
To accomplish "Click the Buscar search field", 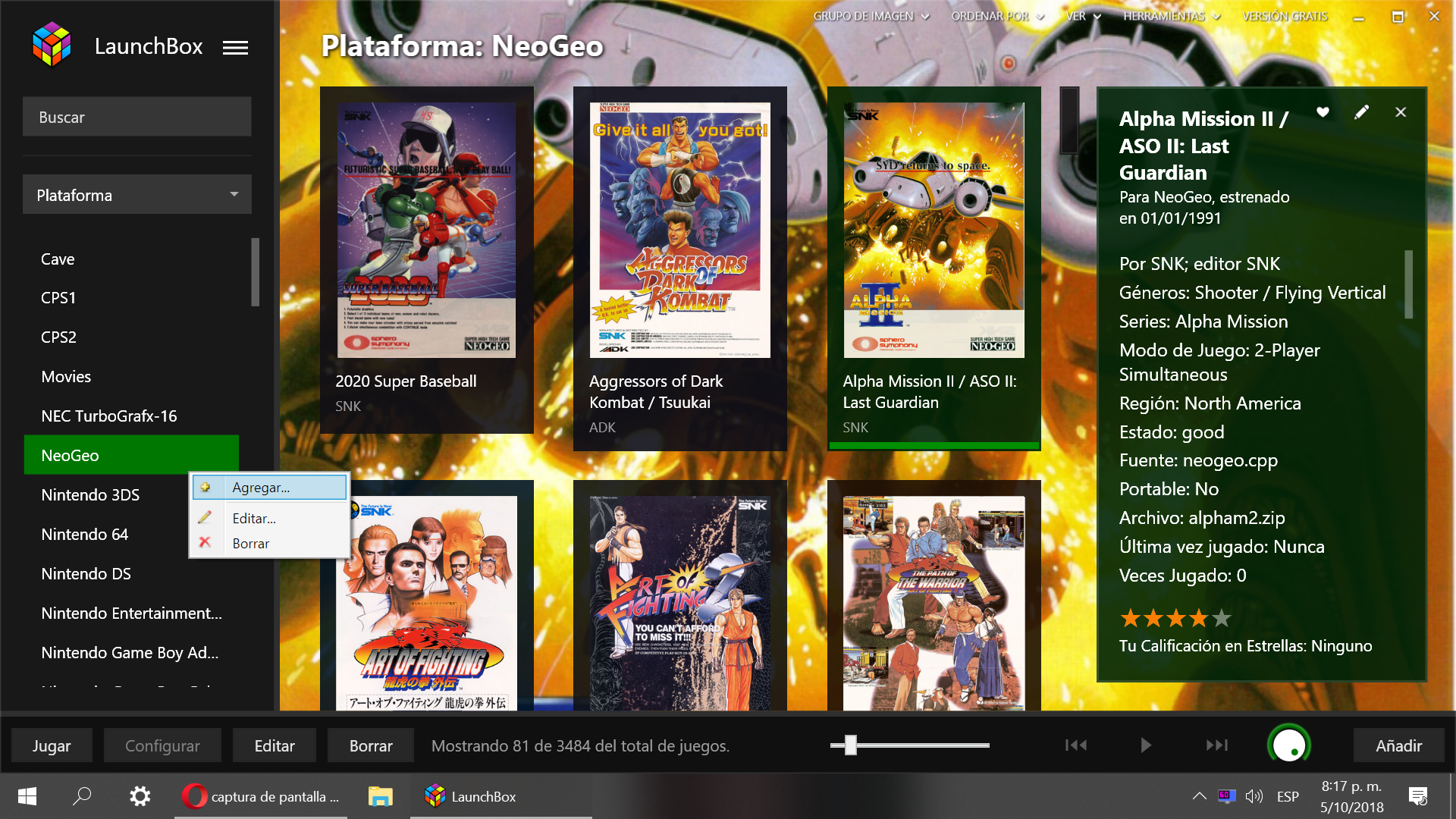I will tap(136, 117).
